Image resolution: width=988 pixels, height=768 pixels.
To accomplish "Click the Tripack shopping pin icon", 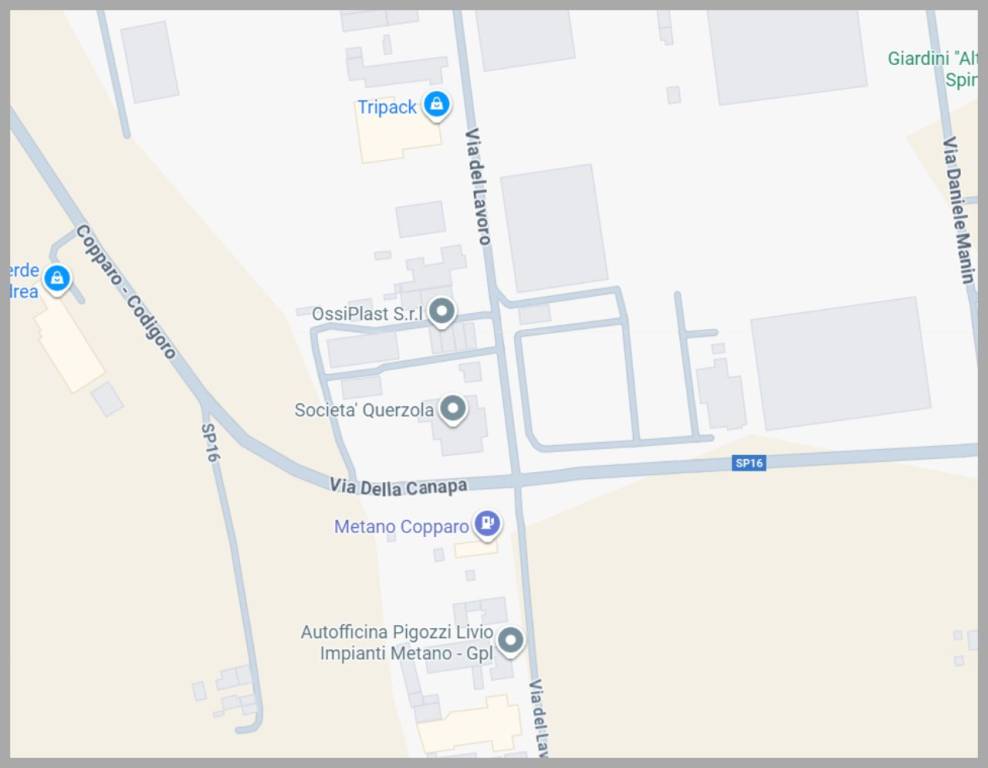I will [437, 105].
